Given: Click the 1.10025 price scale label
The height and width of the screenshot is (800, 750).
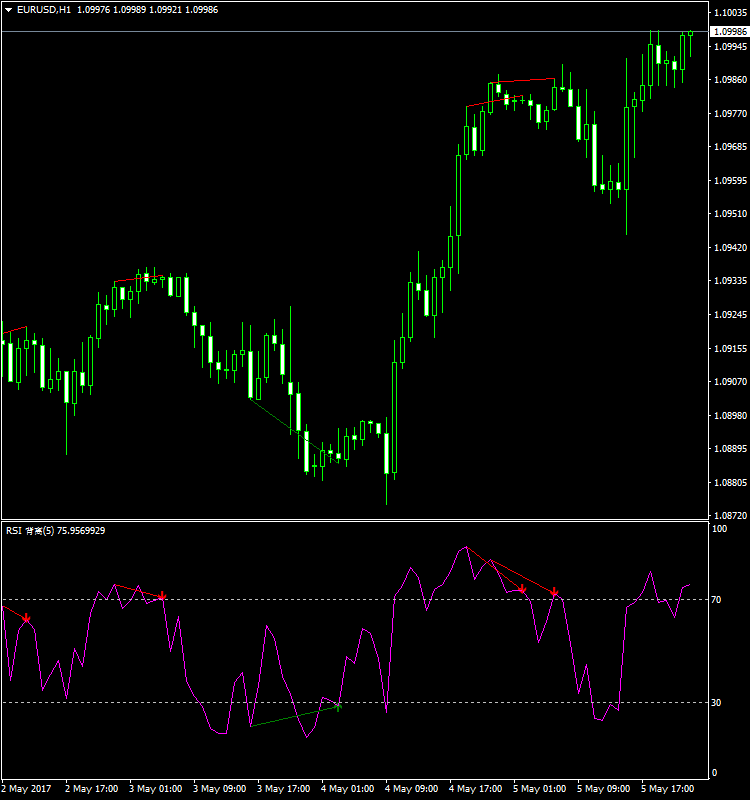Looking at the screenshot, I should coord(727,13).
